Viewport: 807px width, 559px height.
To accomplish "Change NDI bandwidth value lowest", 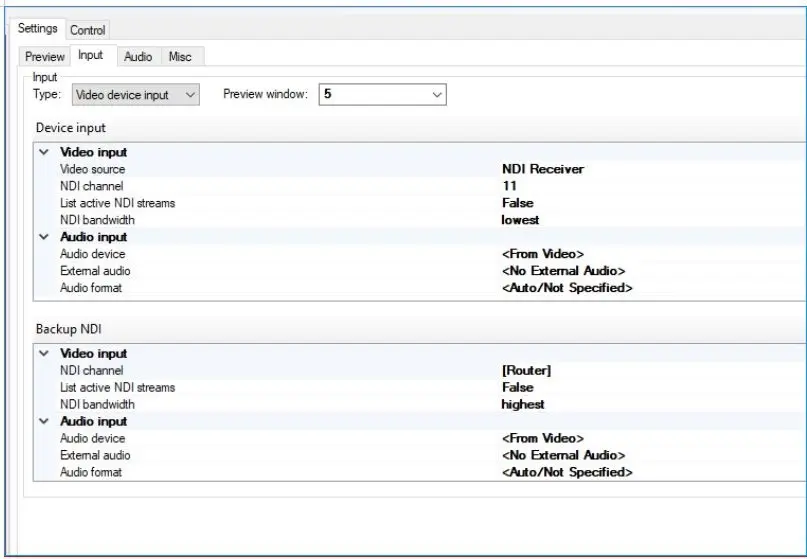I will pyautogui.click(x=521, y=221).
